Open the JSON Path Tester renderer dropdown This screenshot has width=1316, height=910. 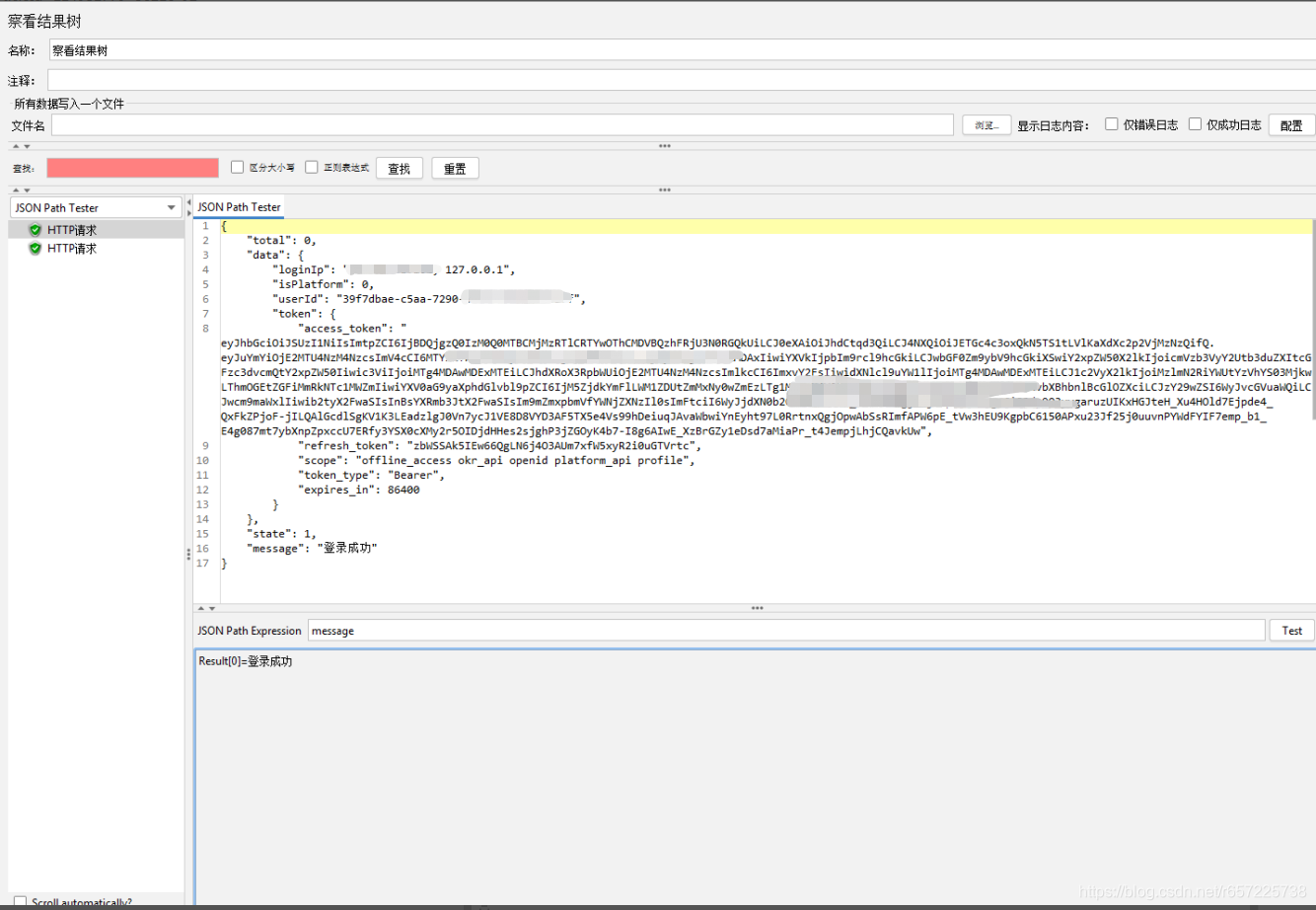point(95,207)
